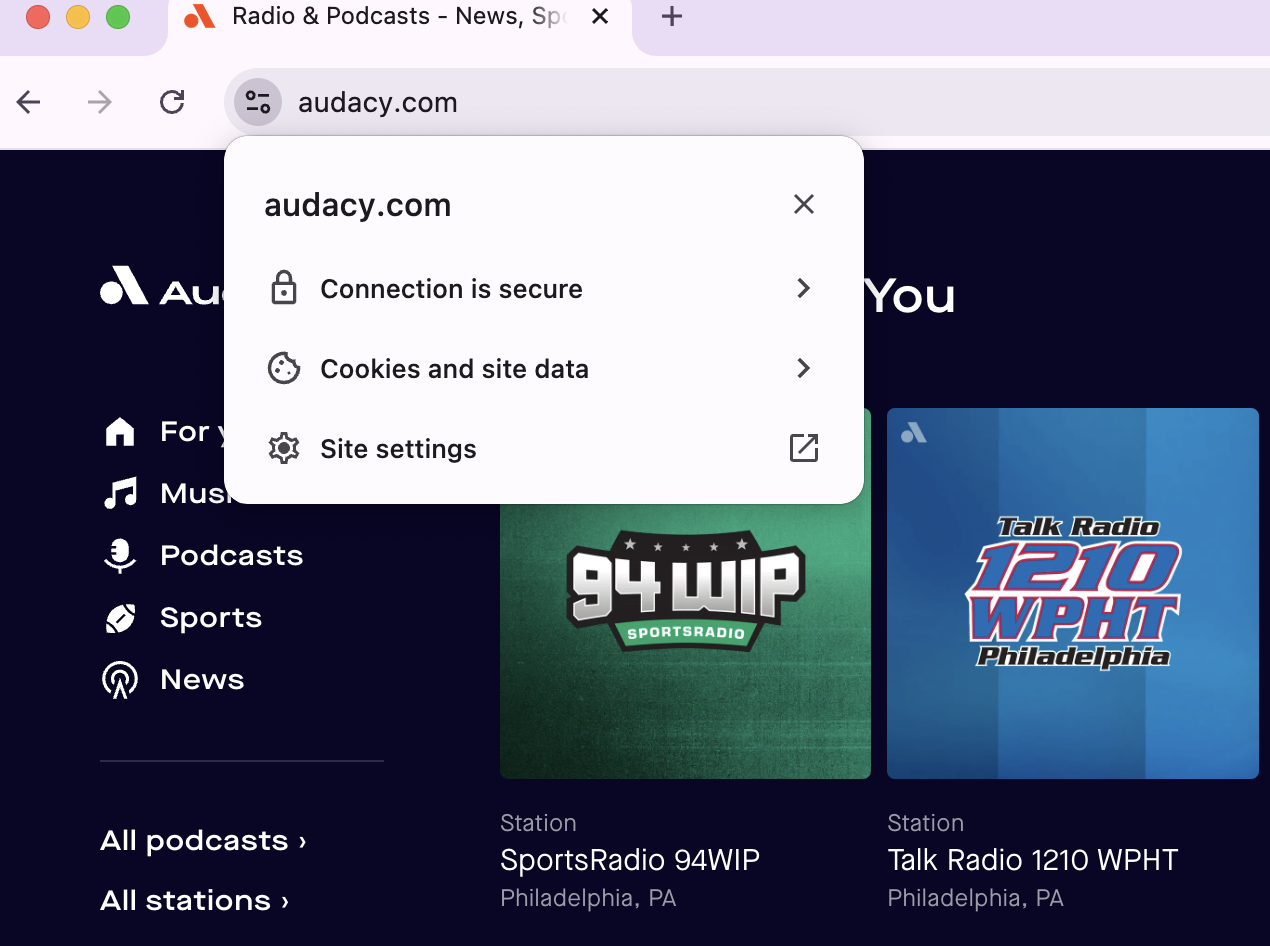Open the Talk Radio 1210 WPHT thumbnail
The height and width of the screenshot is (946, 1270).
(x=1072, y=593)
